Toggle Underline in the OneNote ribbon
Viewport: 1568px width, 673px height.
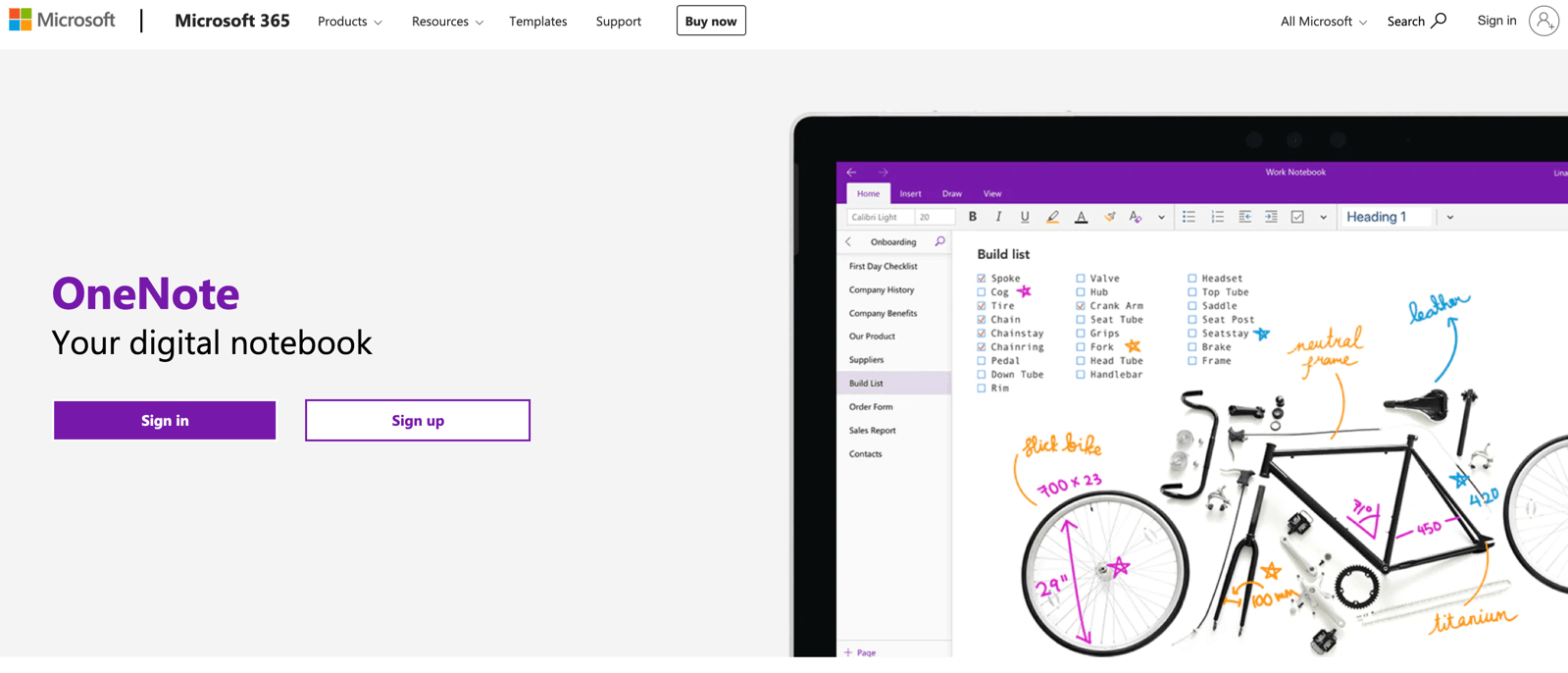1025,217
